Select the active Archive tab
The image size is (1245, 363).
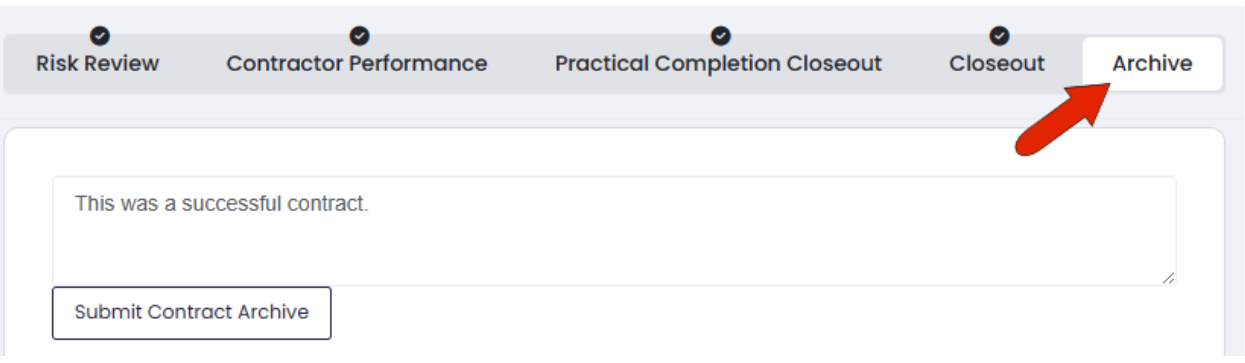[x=1152, y=64]
